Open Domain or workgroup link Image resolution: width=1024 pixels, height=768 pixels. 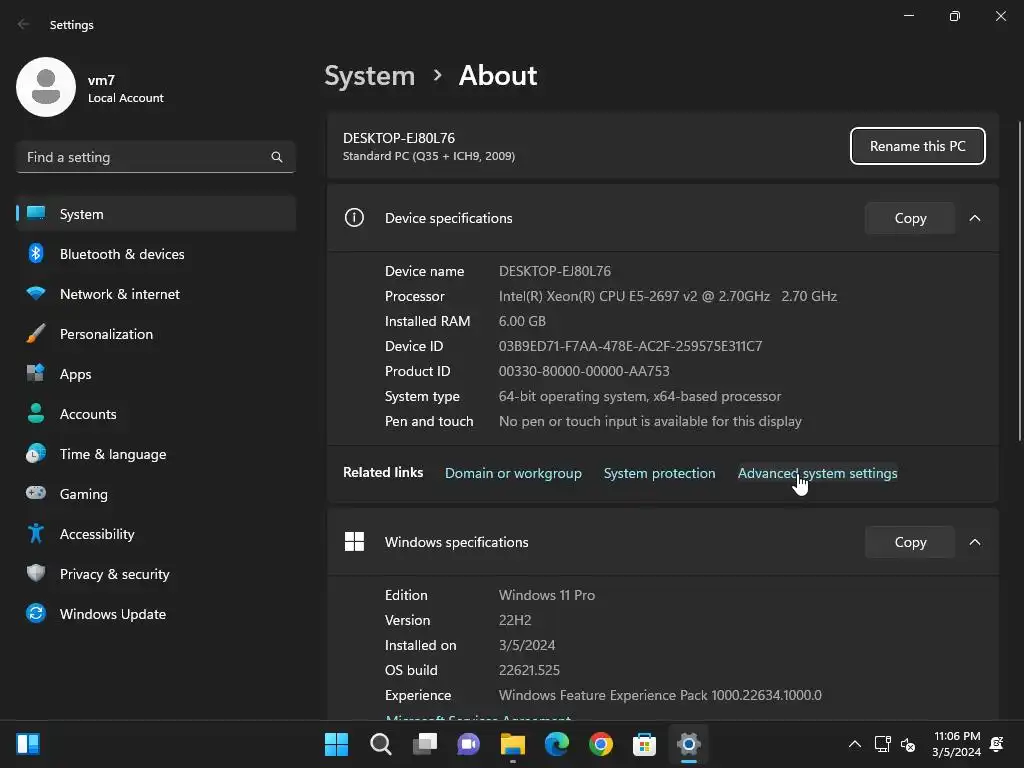tap(513, 473)
